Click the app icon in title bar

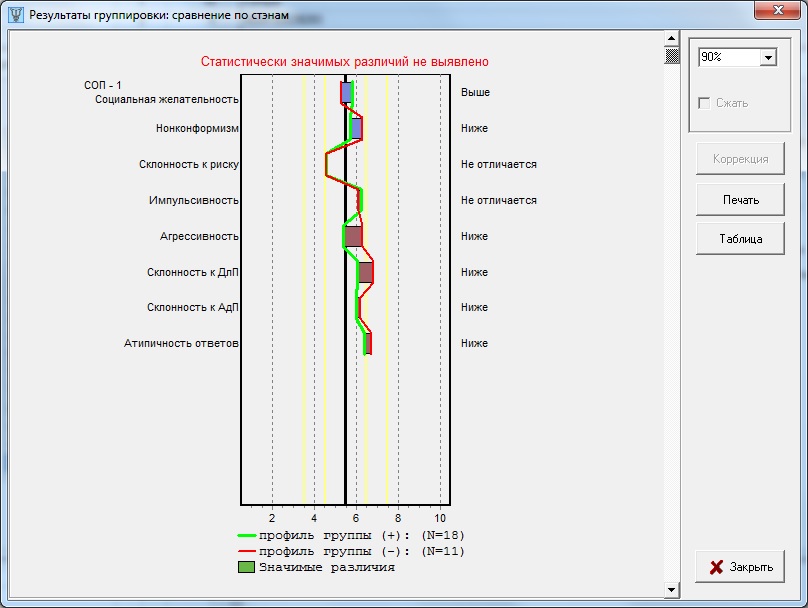coord(16,15)
